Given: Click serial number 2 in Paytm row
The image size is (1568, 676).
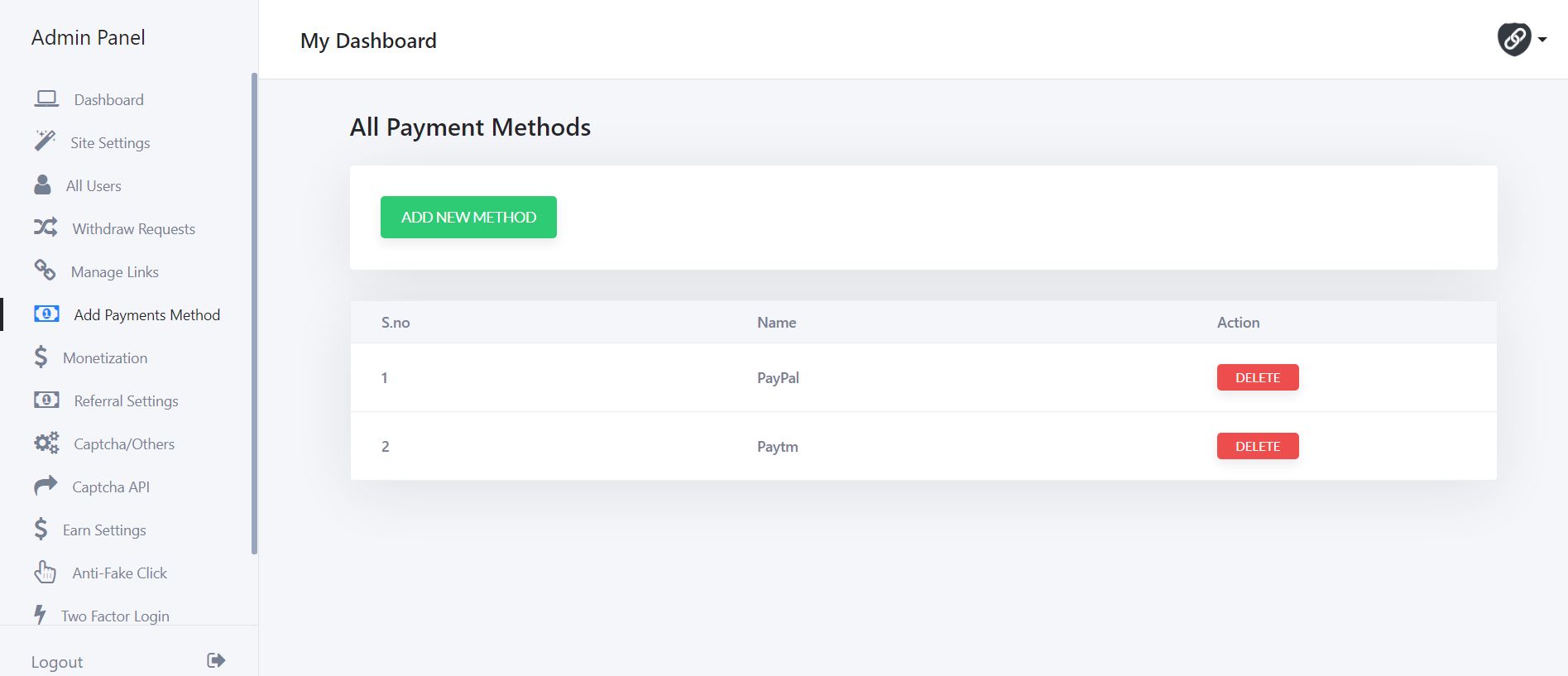Looking at the screenshot, I should pyautogui.click(x=386, y=447).
